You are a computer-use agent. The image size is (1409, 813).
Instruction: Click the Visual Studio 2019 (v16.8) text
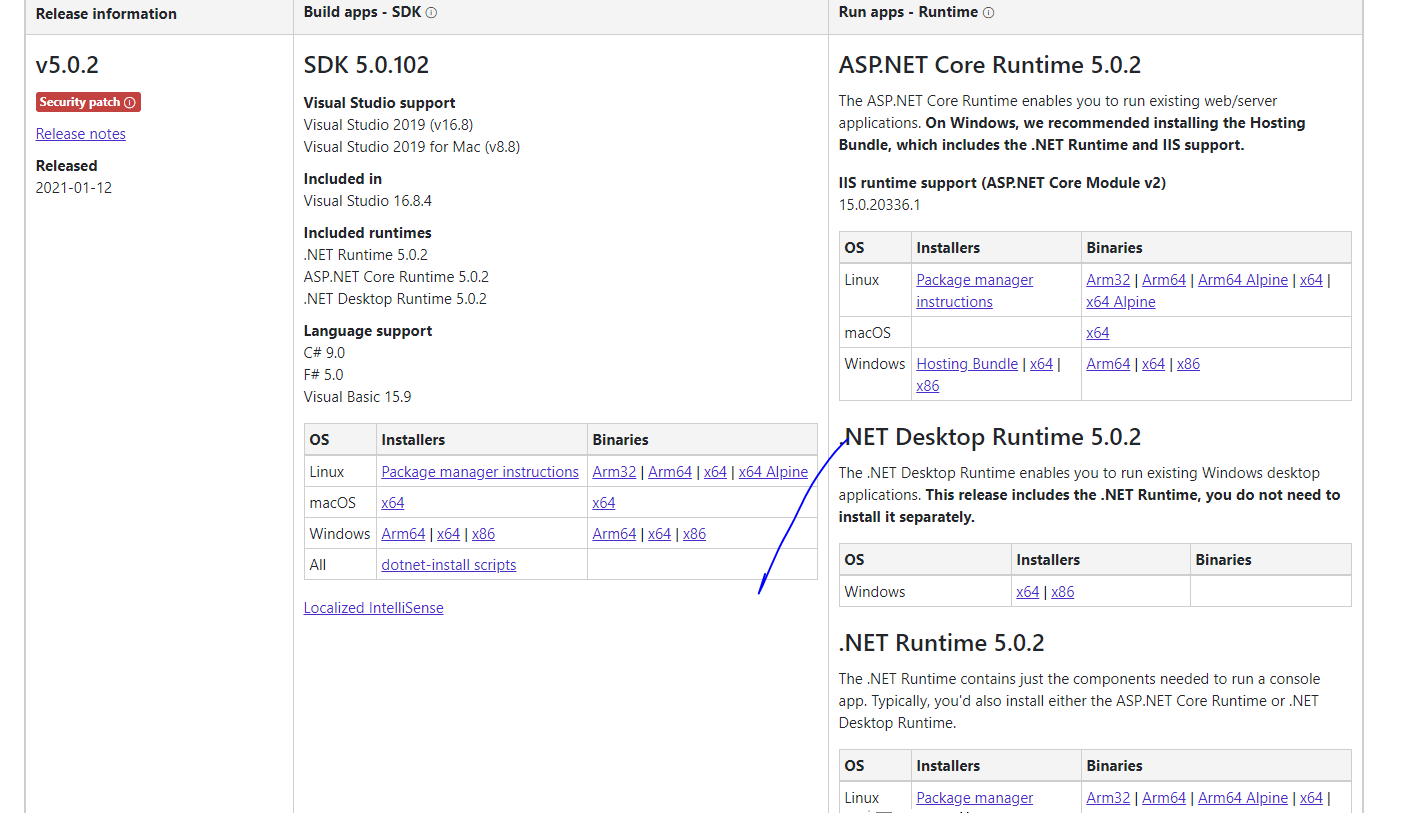pyautogui.click(x=389, y=125)
